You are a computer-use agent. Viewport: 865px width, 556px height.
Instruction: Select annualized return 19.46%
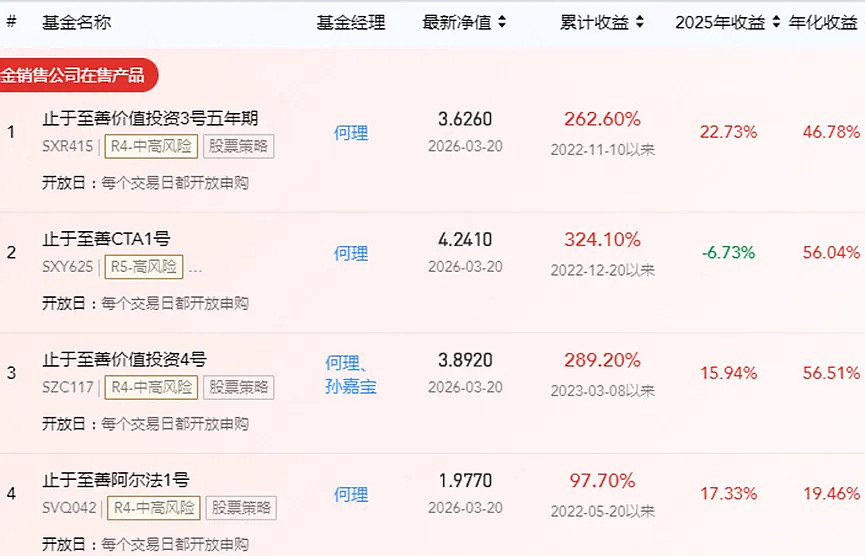pyautogui.click(x=831, y=494)
